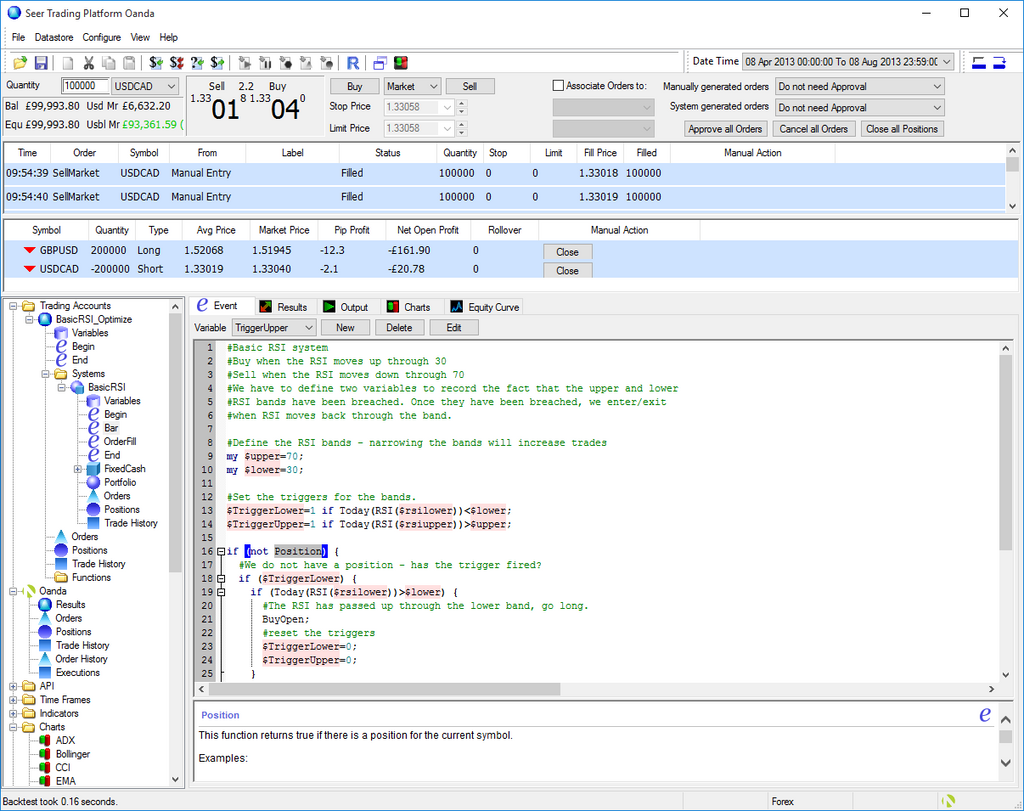This screenshot has width=1024, height=811.
Task: Click the save disk toolbar icon
Action: click(x=41, y=62)
